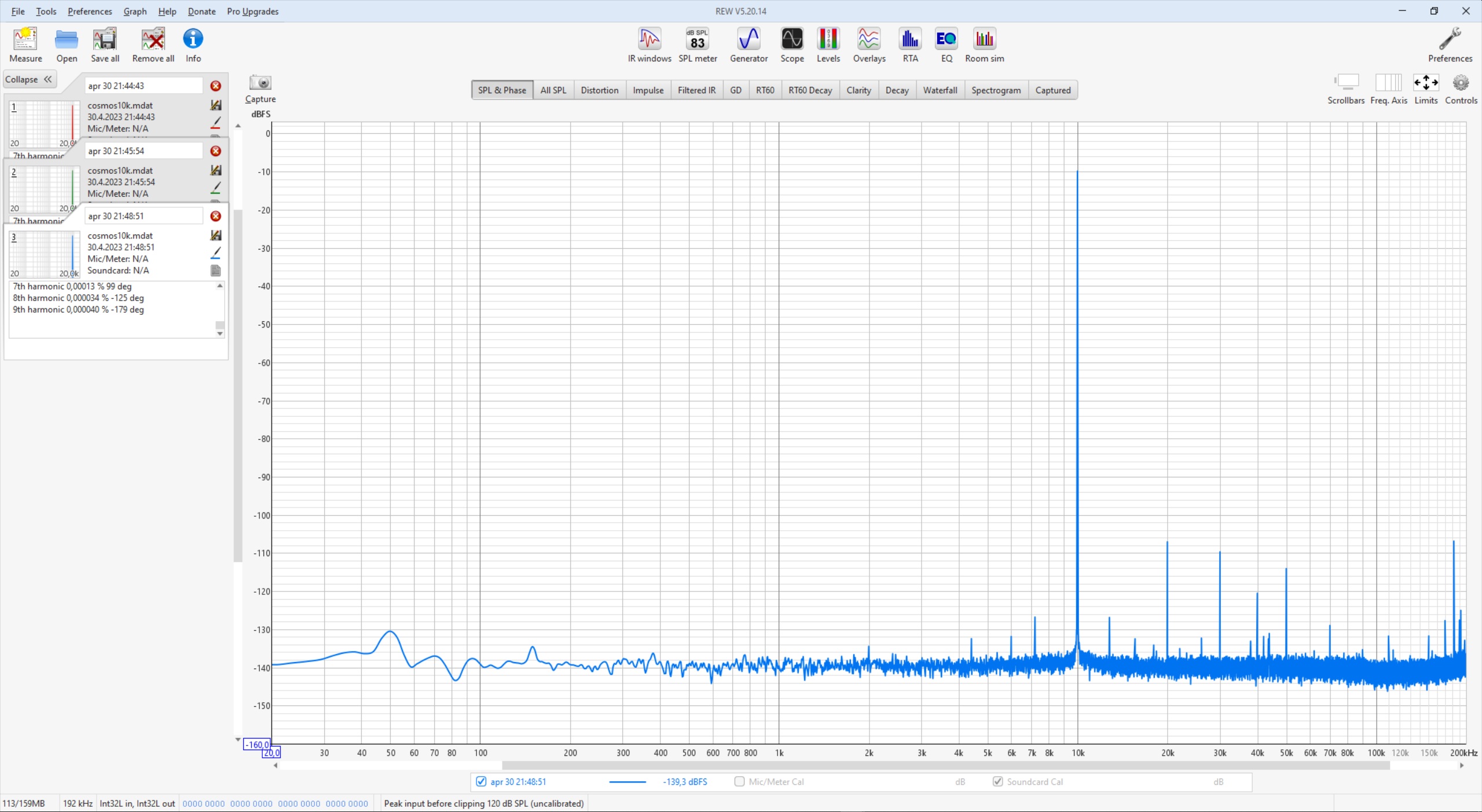Open the File menu
This screenshot has width=1482, height=812.
coord(18,11)
